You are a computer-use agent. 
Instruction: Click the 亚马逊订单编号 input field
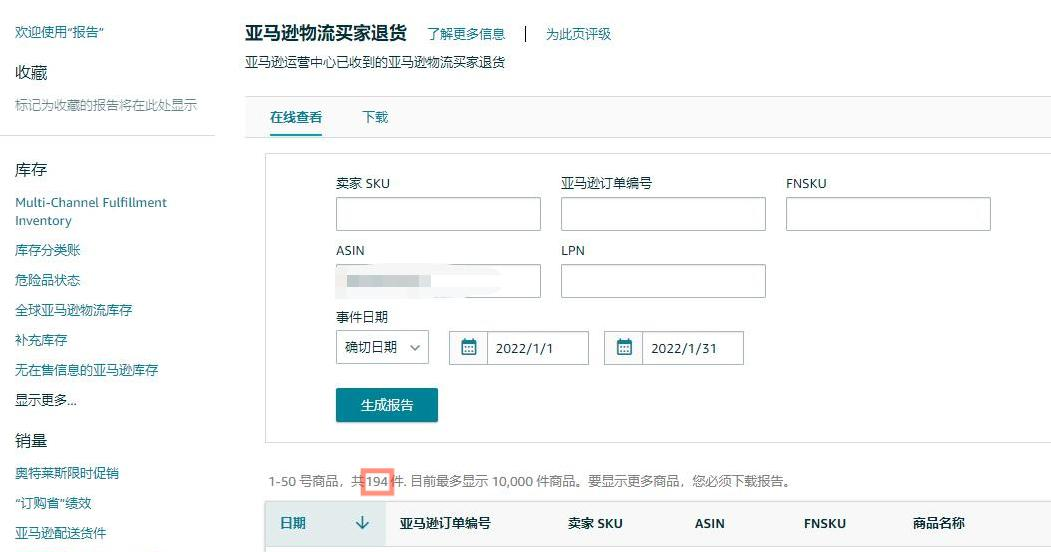[x=663, y=214]
